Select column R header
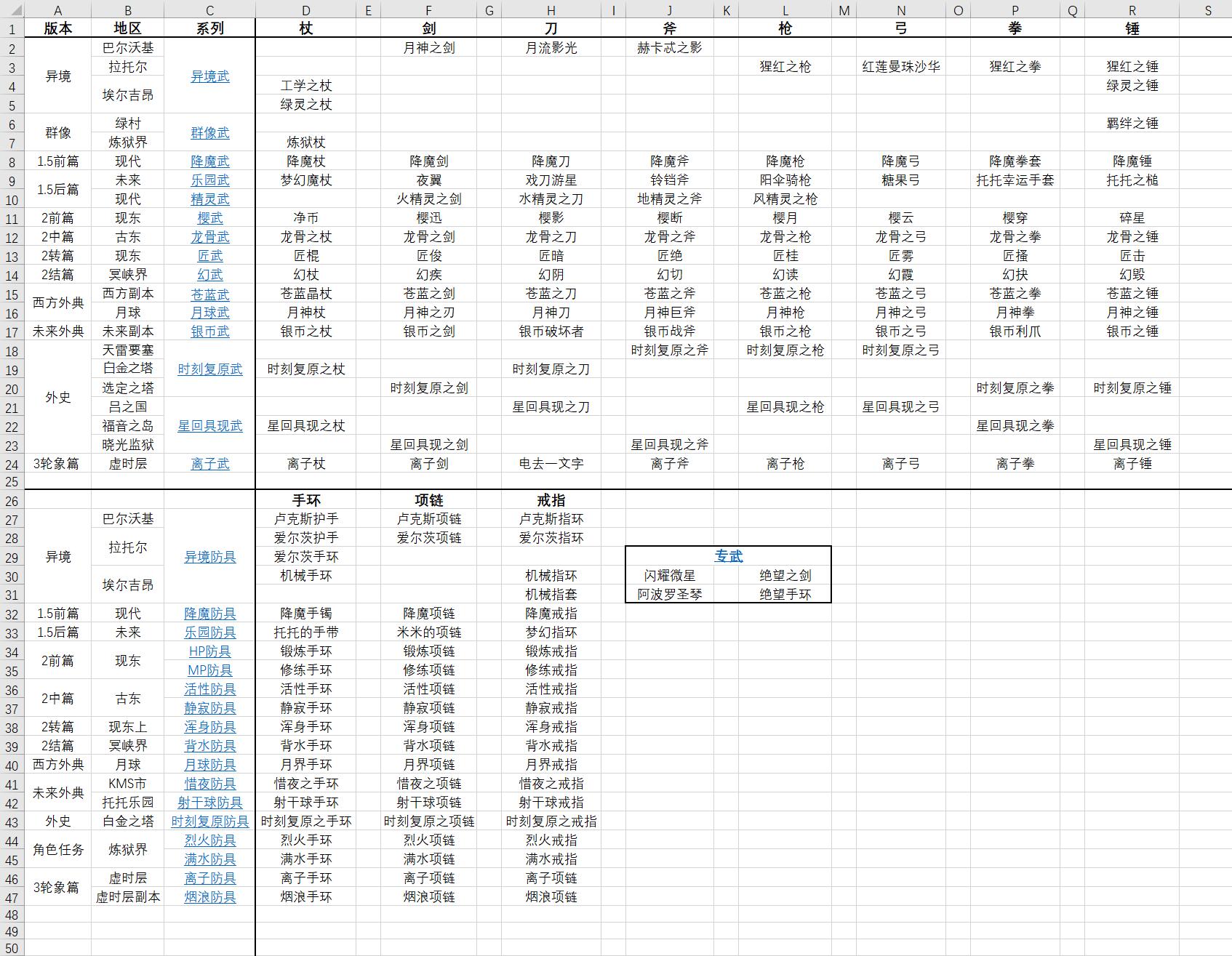Viewport: 1232px width, 956px height. [1132, 10]
